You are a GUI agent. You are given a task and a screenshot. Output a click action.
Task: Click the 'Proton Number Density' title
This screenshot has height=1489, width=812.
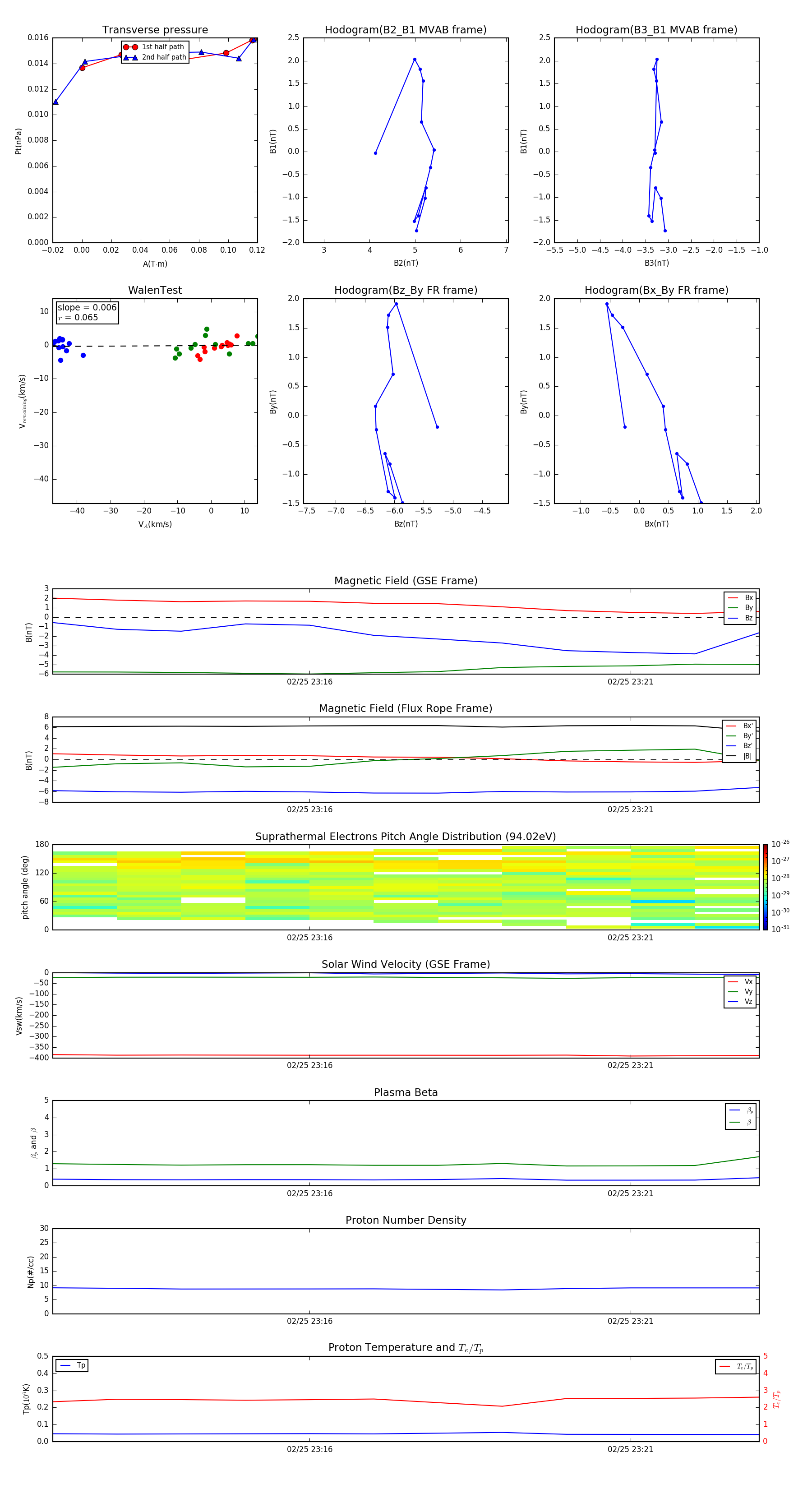406,1220
